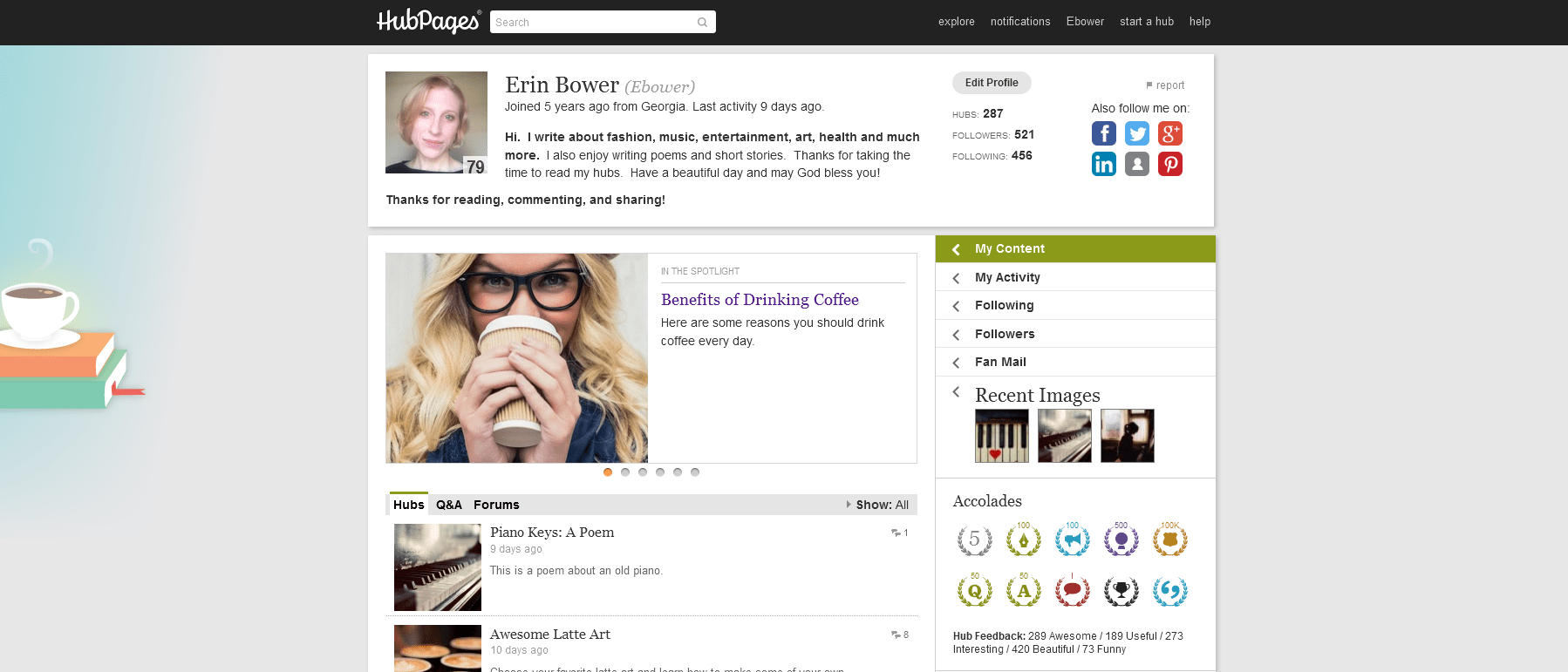Viewport: 1568px width, 672px height.
Task: Click the blue quotation marks accolade
Action: 1170,591
